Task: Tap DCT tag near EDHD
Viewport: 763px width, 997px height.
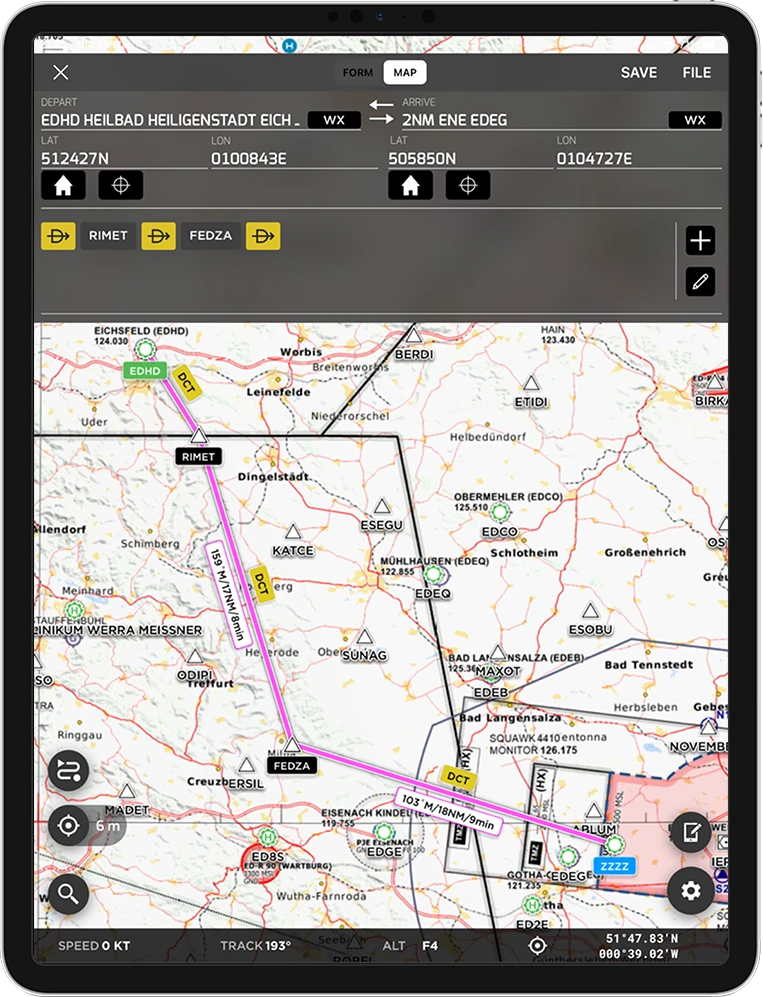Action: click(186, 382)
